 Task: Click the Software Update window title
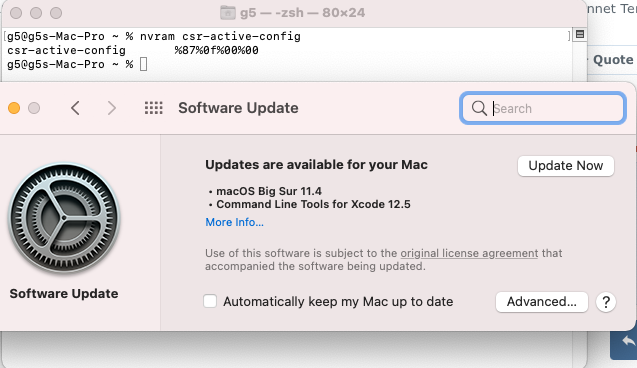click(x=238, y=108)
